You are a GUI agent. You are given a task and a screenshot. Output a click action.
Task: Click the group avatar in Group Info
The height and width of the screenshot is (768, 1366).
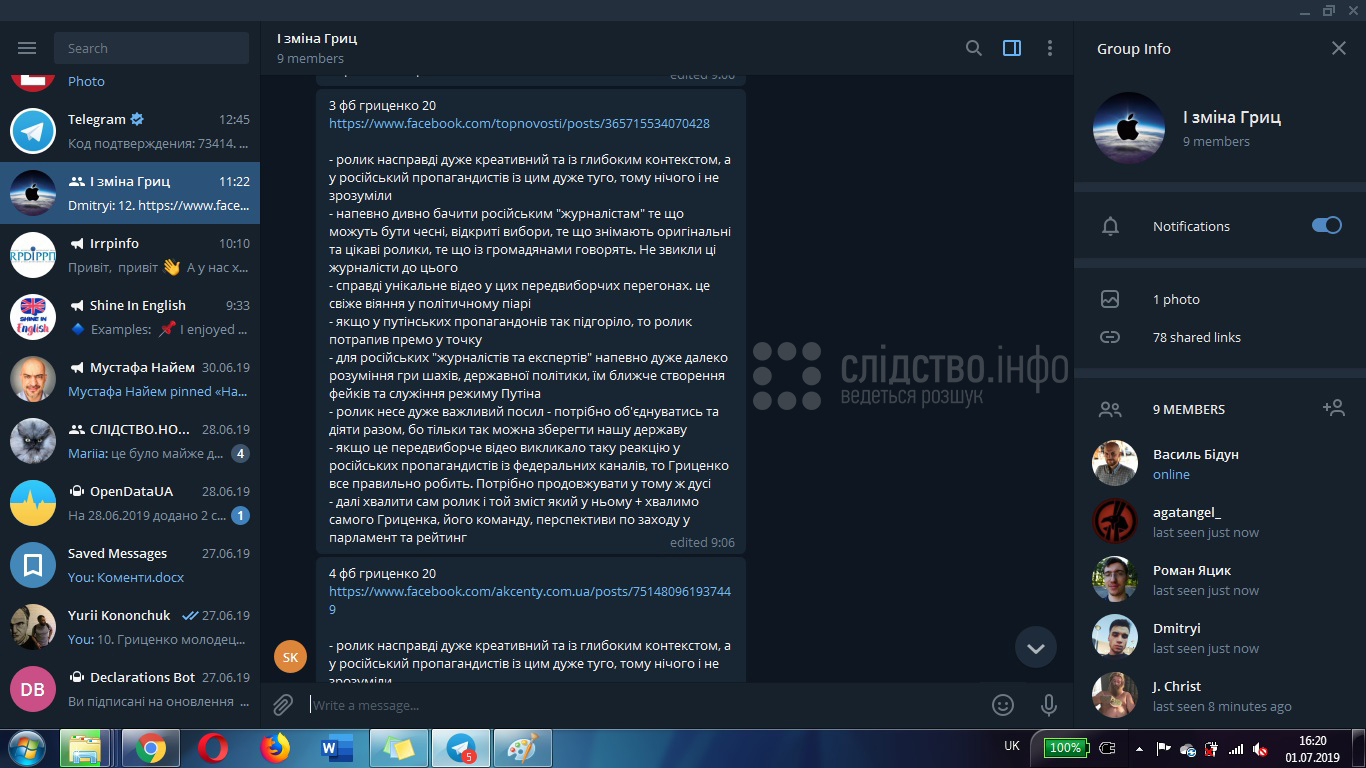(1129, 128)
